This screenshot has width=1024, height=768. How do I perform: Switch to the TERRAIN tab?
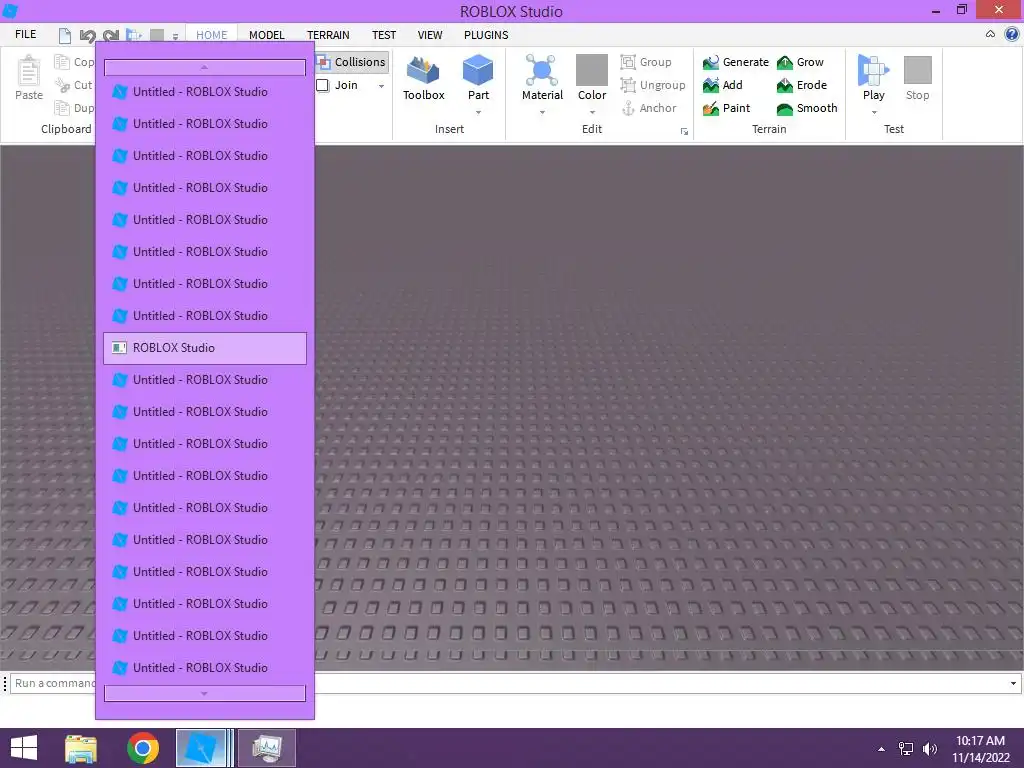tap(328, 35)
